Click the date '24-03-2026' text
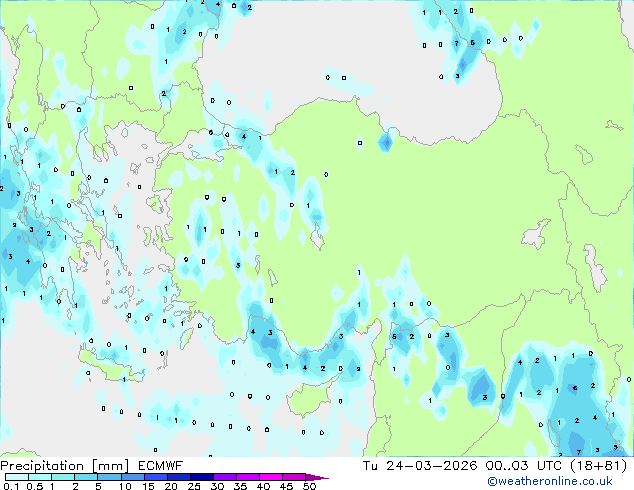This screenshot has height=490, width=634. 431,466
